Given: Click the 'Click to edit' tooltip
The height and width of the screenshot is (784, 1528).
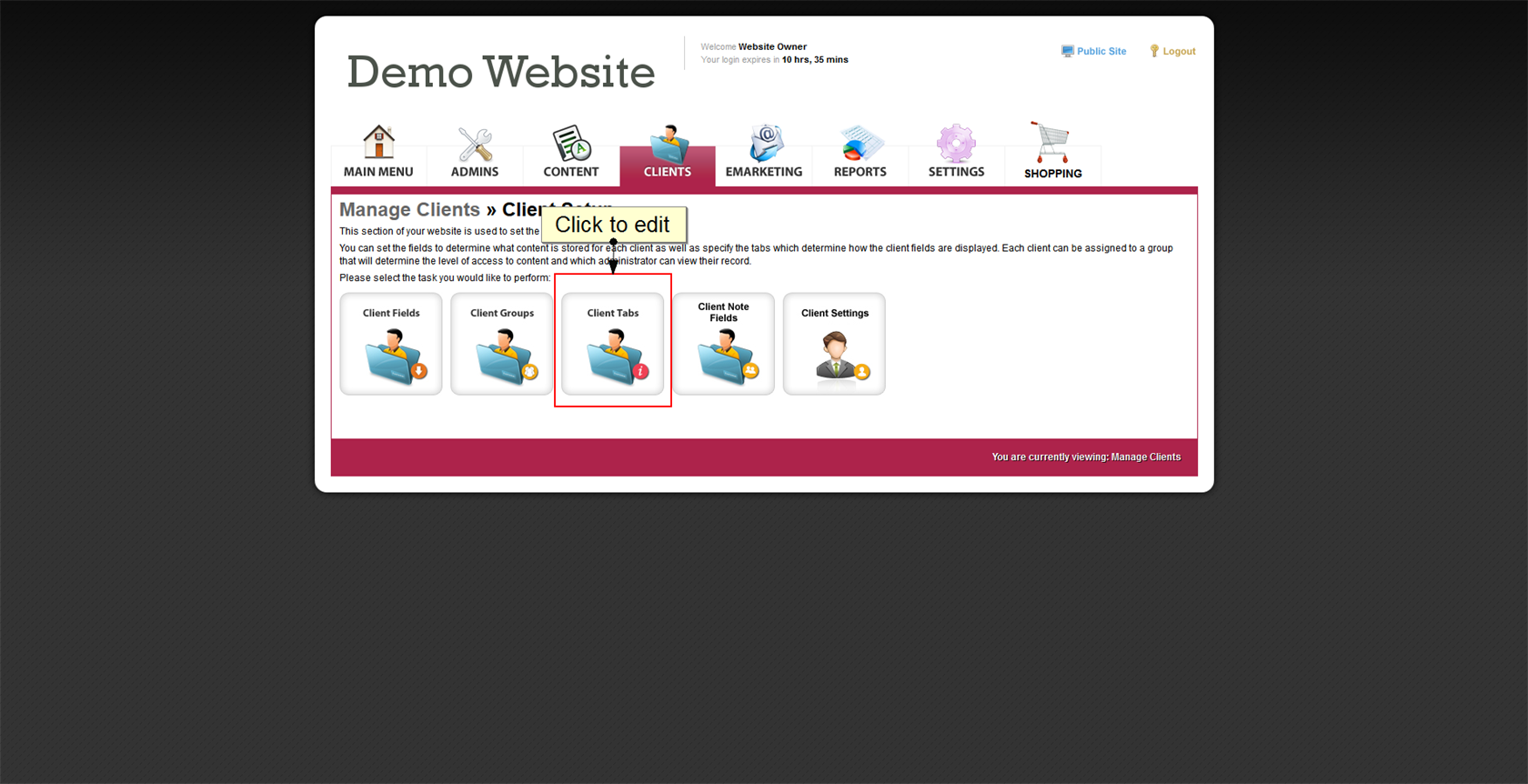Looking at the screenshot, I should click(x=613, y=225).
